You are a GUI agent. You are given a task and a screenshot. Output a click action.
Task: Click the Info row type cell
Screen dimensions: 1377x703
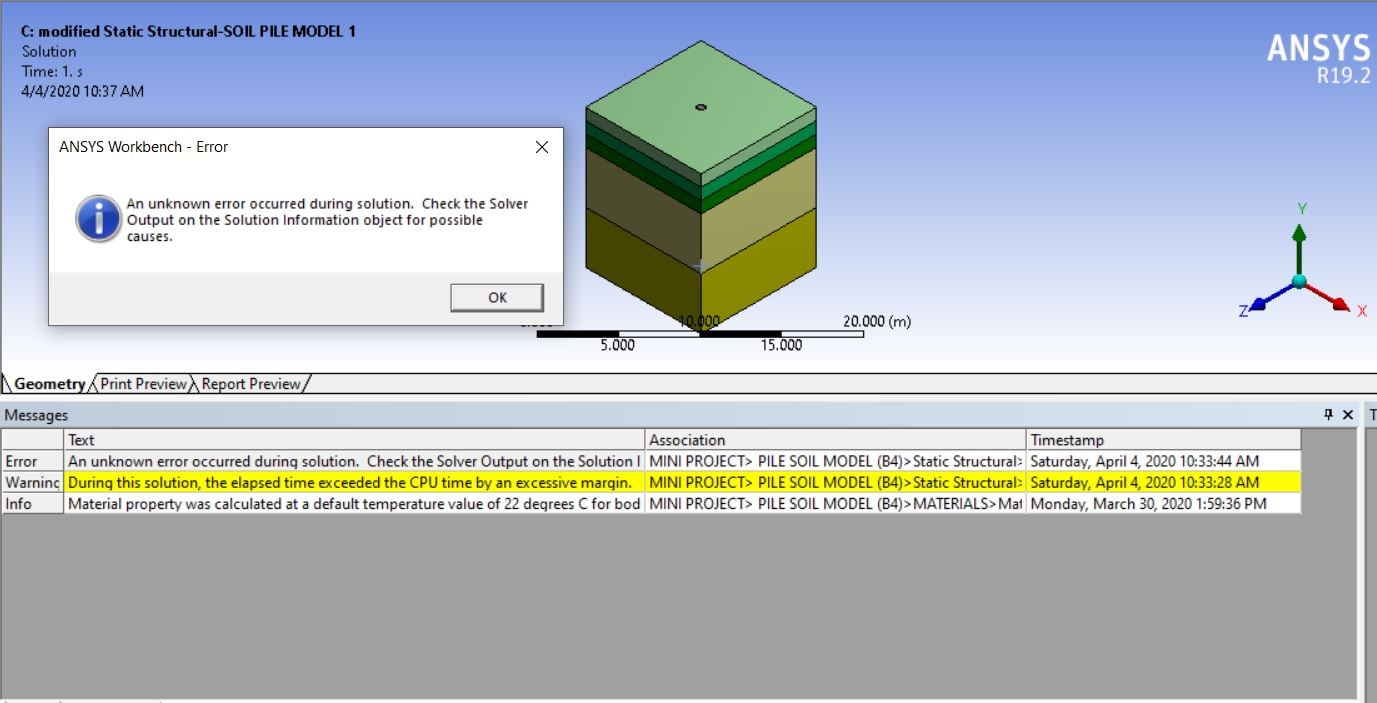[x=32, y=503]
